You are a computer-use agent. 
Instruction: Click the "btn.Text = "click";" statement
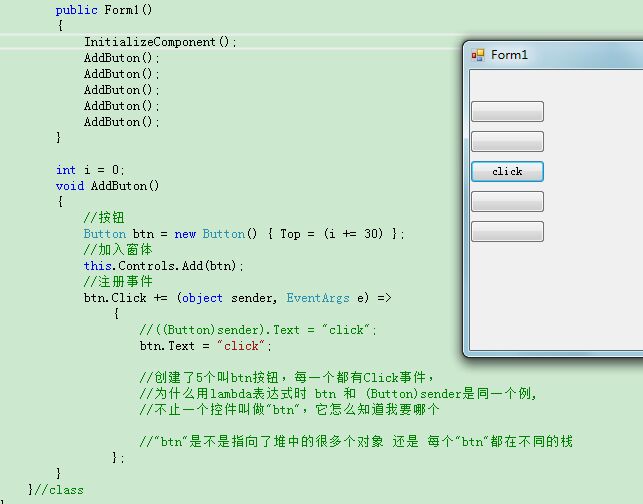click(x=205, y=346)
